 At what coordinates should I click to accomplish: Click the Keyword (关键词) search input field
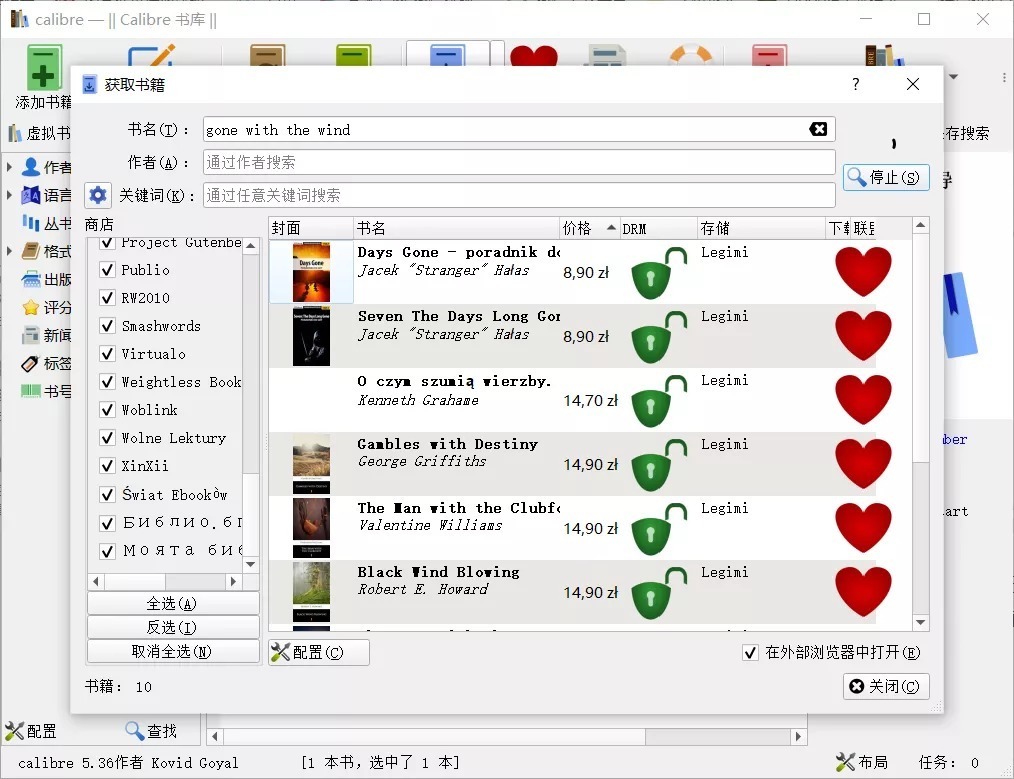(x=519, y=195)
